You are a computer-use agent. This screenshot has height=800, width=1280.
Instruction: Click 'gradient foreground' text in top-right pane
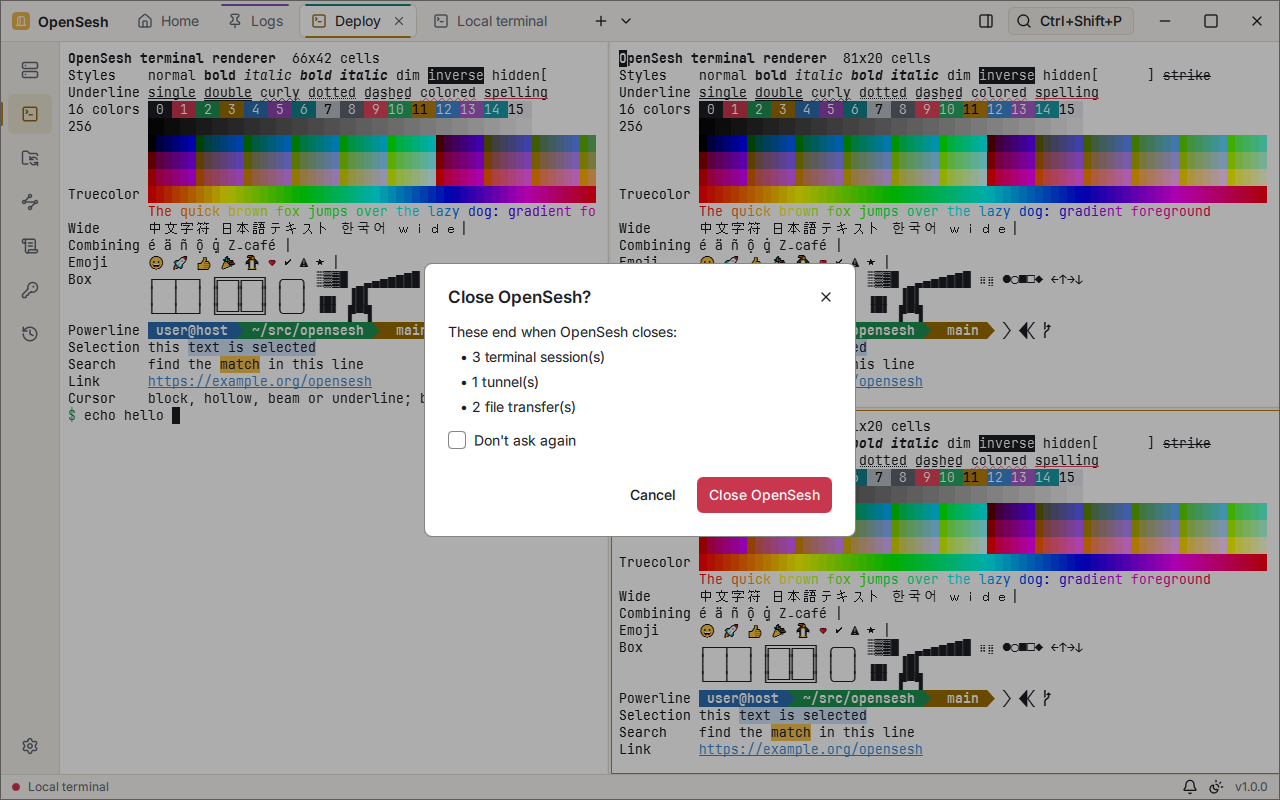[x=1135, y=211]
